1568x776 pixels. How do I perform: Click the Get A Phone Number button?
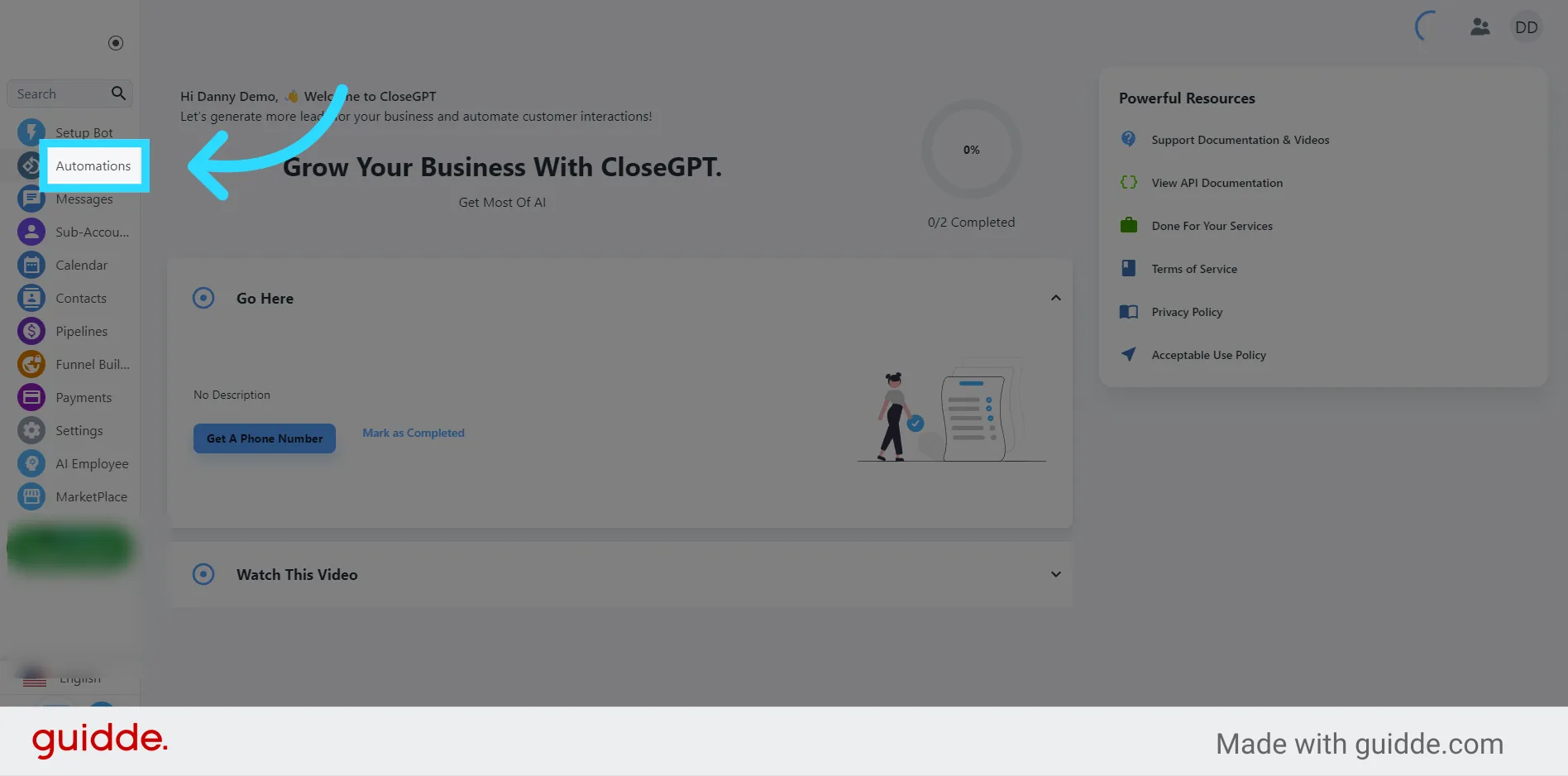[x=265, y=438]
